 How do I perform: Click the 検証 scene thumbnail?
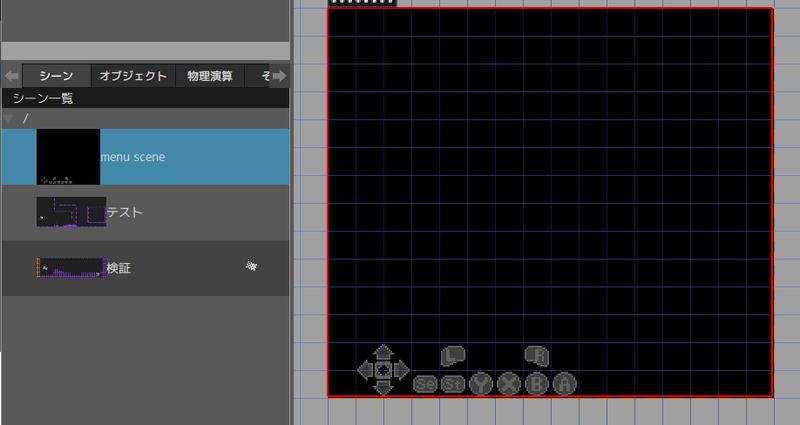(71, 268)
